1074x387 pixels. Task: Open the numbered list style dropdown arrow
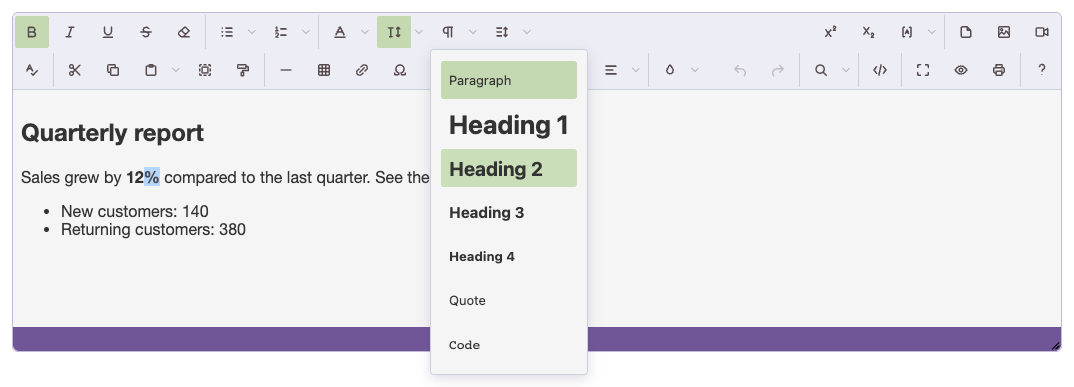pos(305,32)
